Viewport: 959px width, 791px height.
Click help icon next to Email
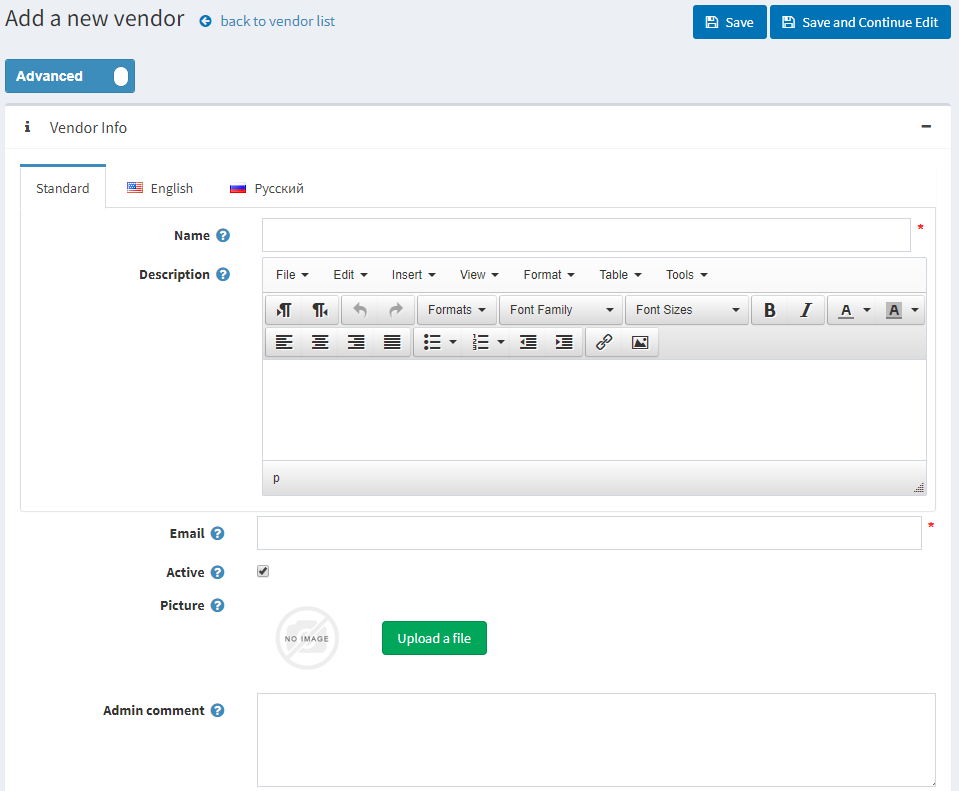click(x=217, y=534)
